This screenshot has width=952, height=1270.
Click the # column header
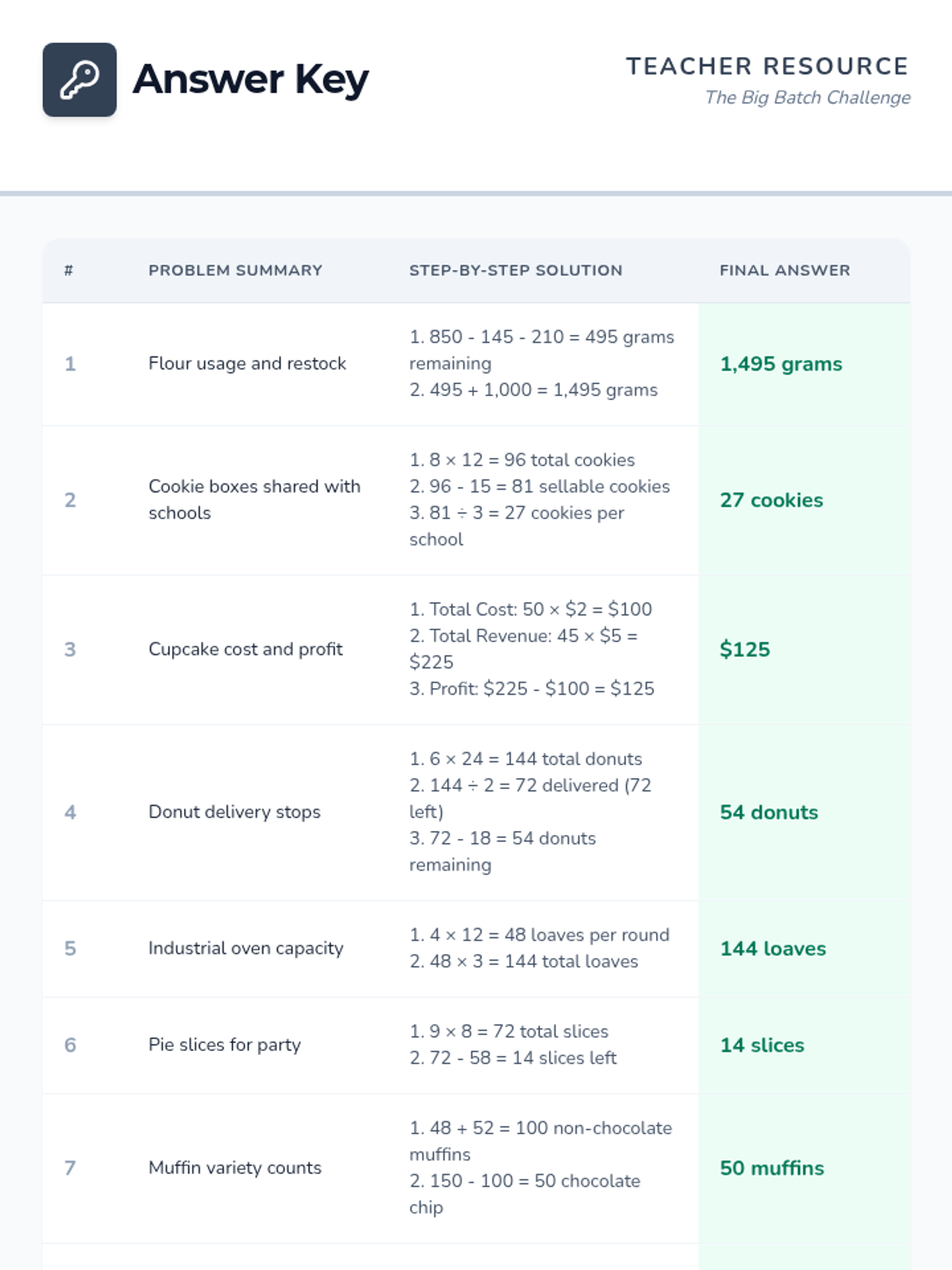69,271
